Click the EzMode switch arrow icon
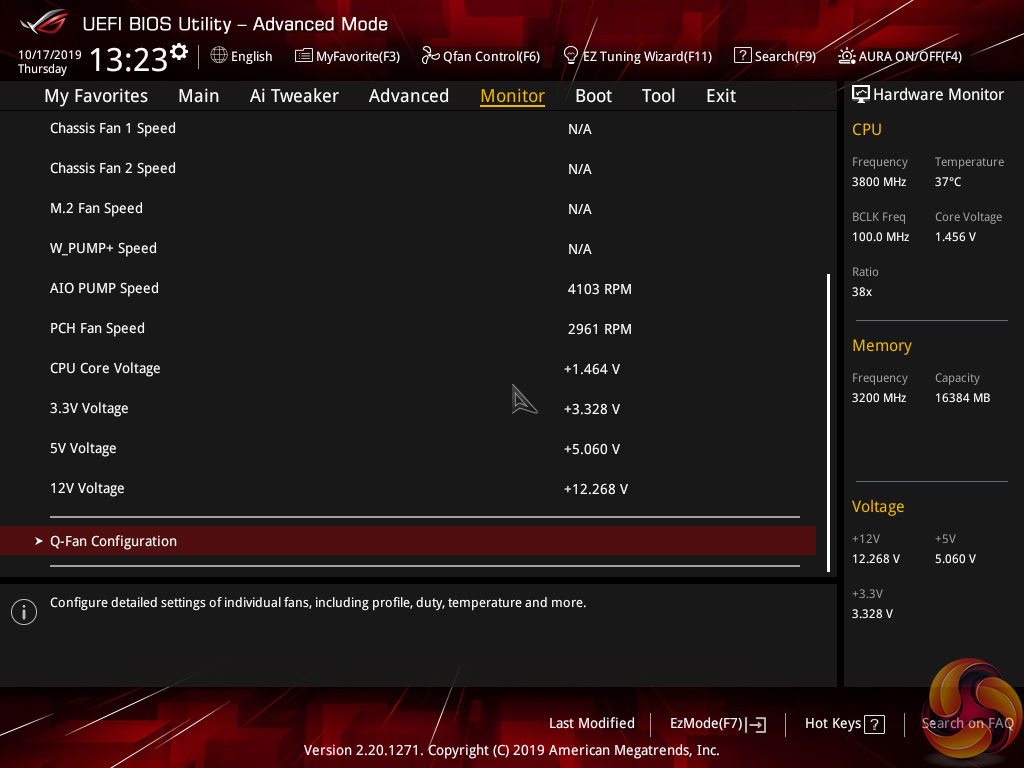The height and width of the screenshot is (768, 1024). (x=757, y=724)
